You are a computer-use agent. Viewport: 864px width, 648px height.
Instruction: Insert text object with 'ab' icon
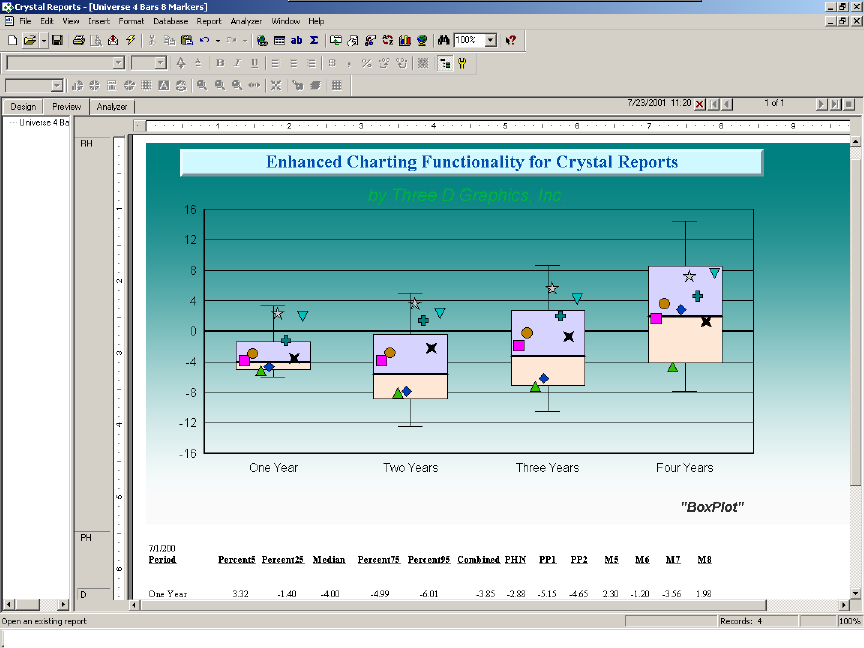point(296,40)
